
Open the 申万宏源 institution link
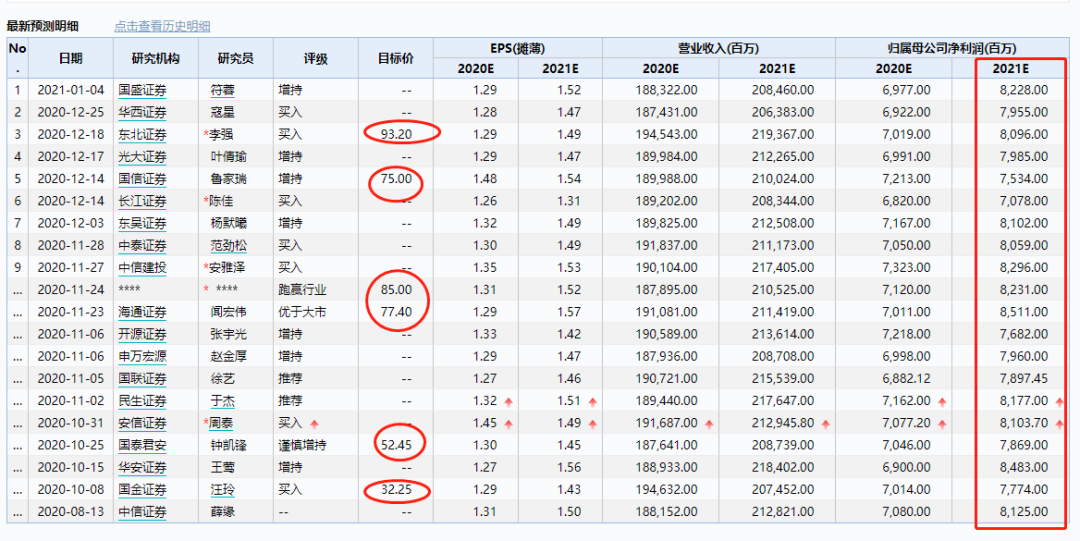click(x=142, y=356)
